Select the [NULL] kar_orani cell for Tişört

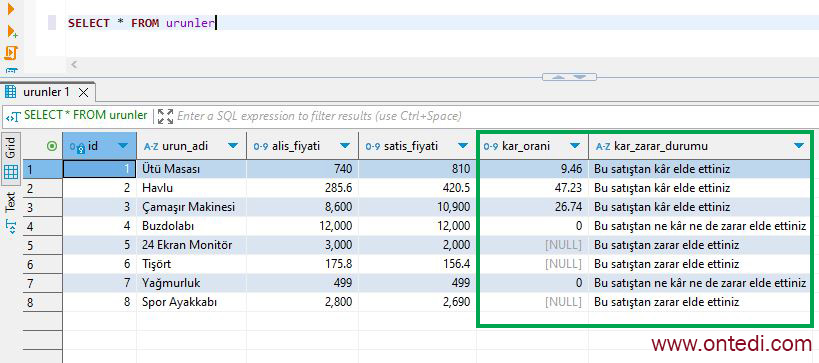pos(533,264)
